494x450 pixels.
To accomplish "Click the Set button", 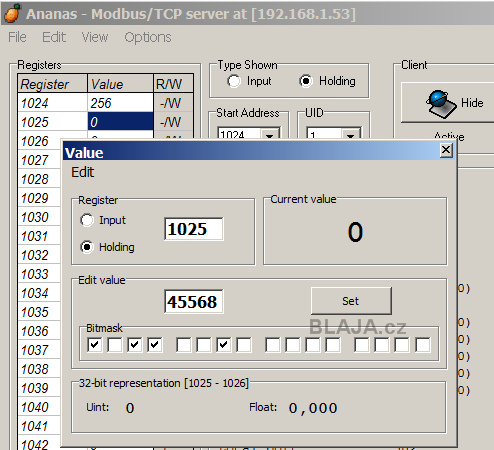I will click(351, 301).
